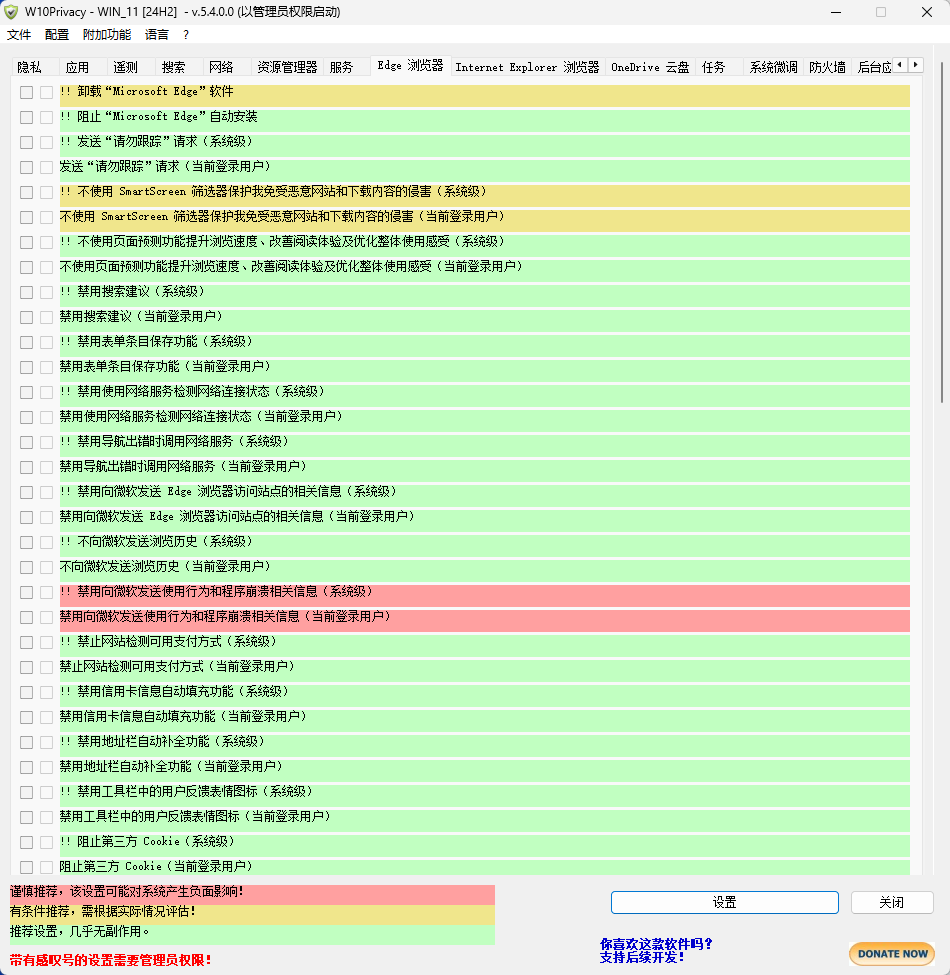Switch to Internet Explorer 浏览器 tab
Screen dimensions: 950x975
point(527,67)
